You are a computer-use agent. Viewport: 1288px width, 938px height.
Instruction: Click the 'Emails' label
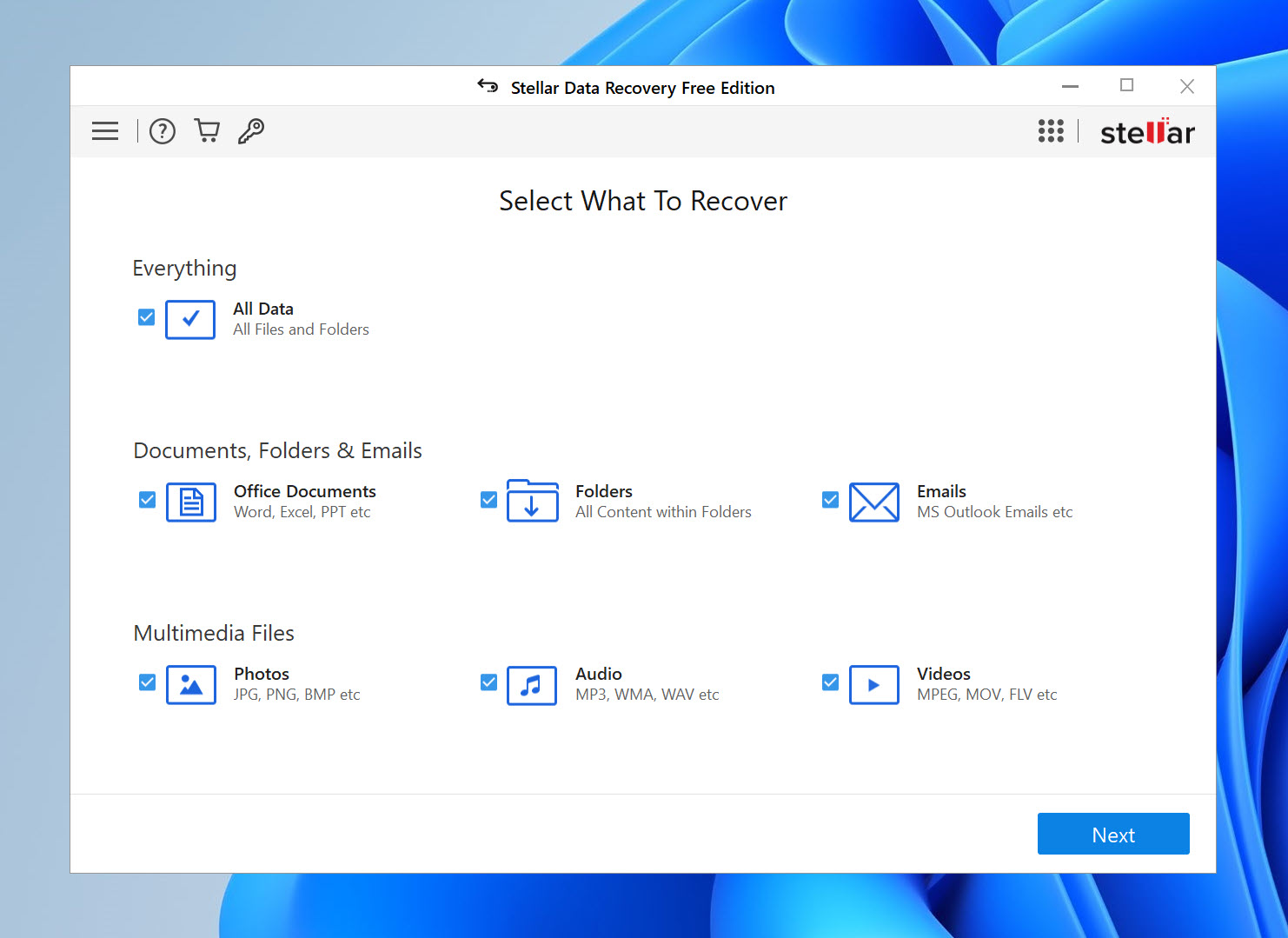pos(941,491)
